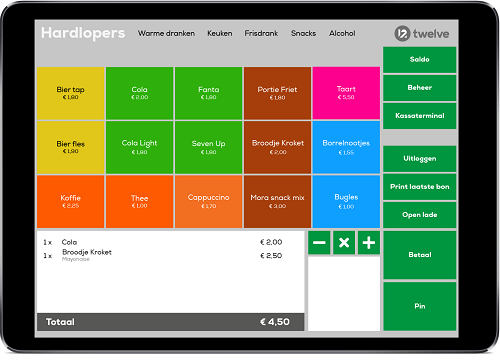Switch to Snacks category
500x360 pixels.
pyautogui.click(x=303, y=33)
